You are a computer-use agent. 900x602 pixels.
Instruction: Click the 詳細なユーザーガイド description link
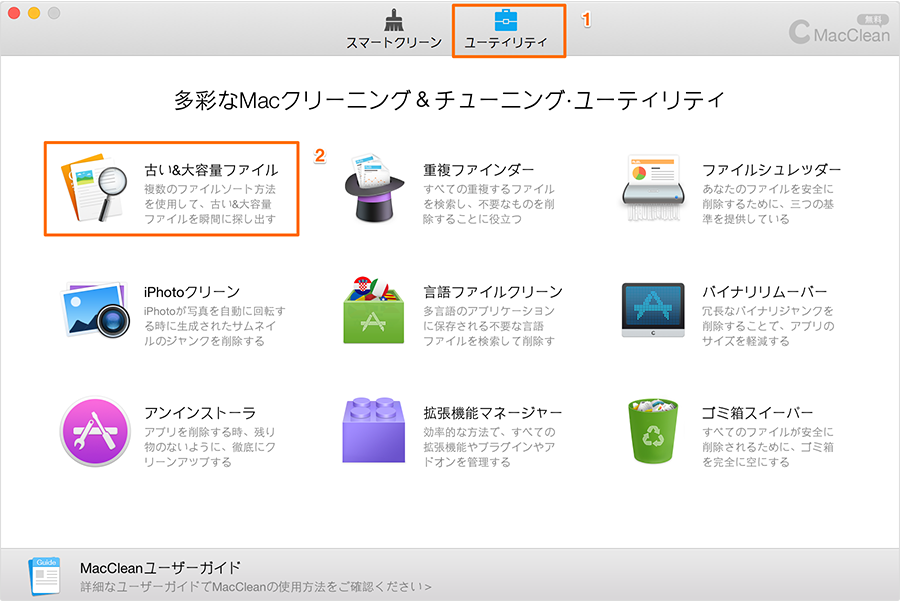click(x=255, y=587)
